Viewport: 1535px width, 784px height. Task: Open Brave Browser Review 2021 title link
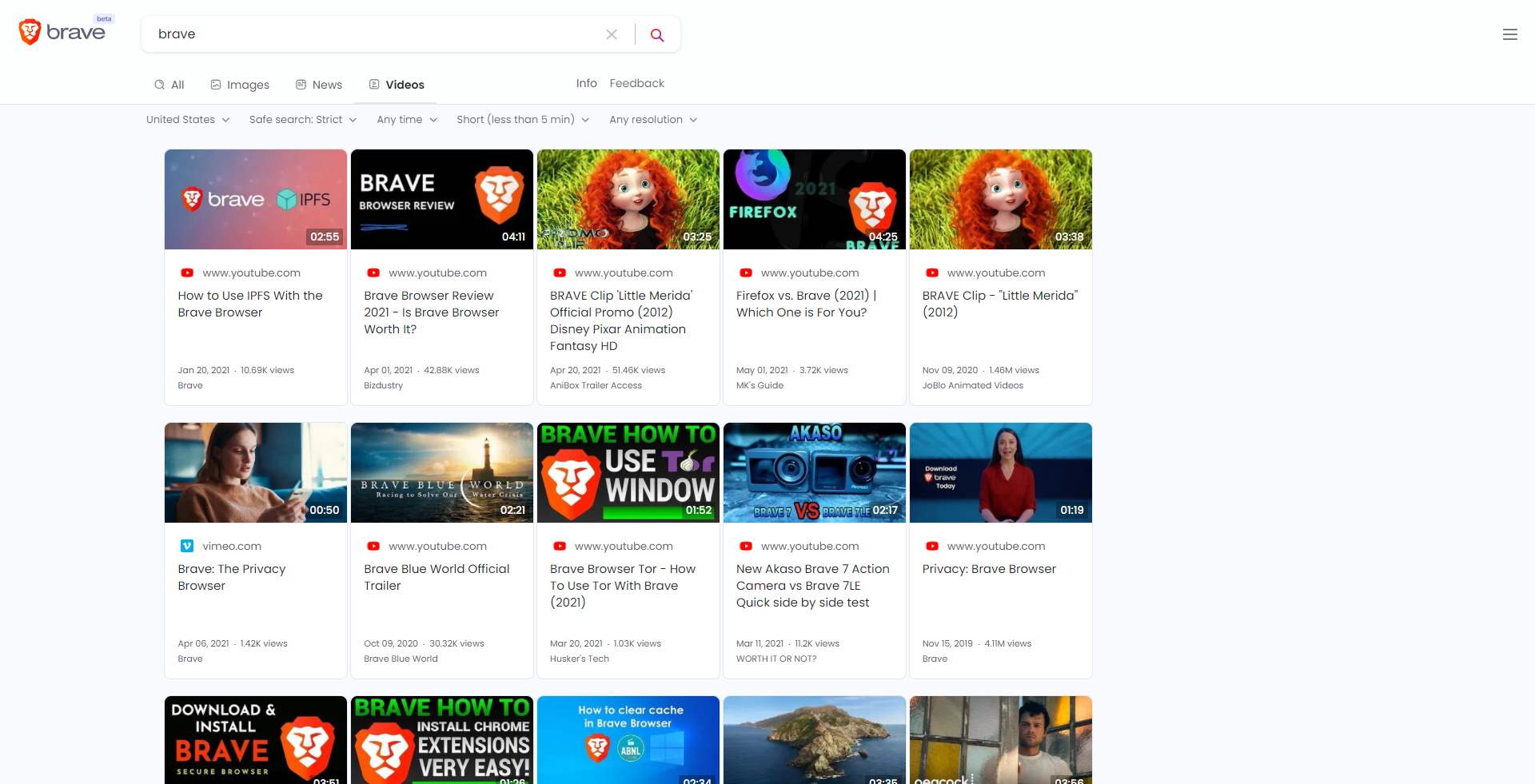[x=432, y=312]
